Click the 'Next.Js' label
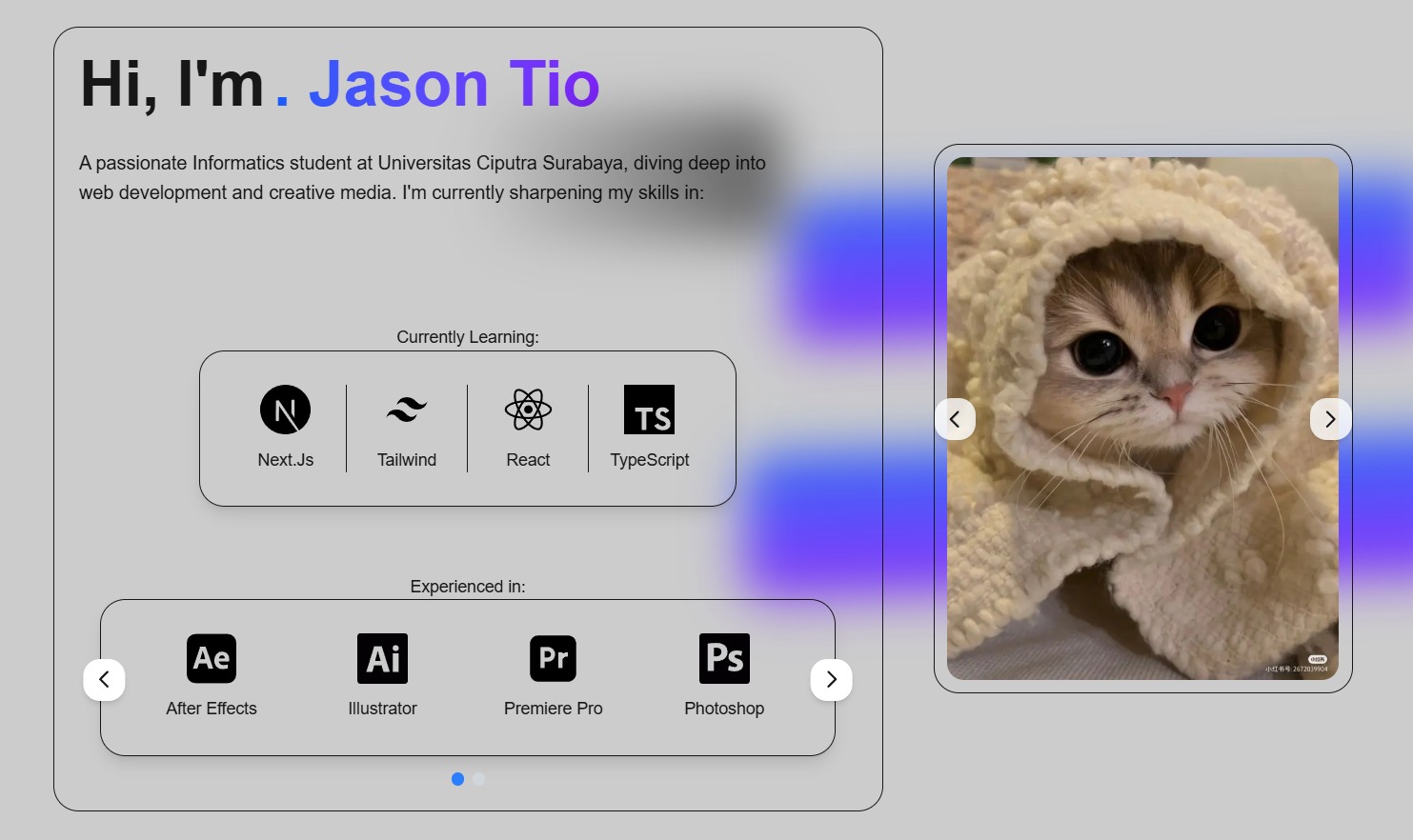This screenshot has width=1413, height=840. click(x=285, y=460)
